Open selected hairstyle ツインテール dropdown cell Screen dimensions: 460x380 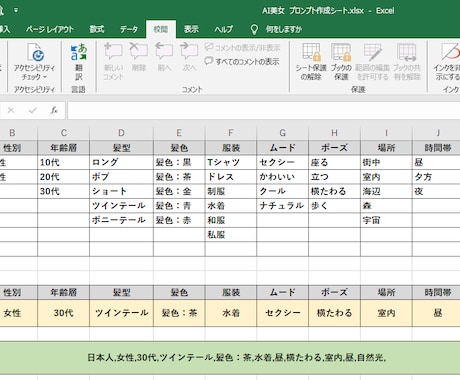pyautogui.click(x=121, y=313)
